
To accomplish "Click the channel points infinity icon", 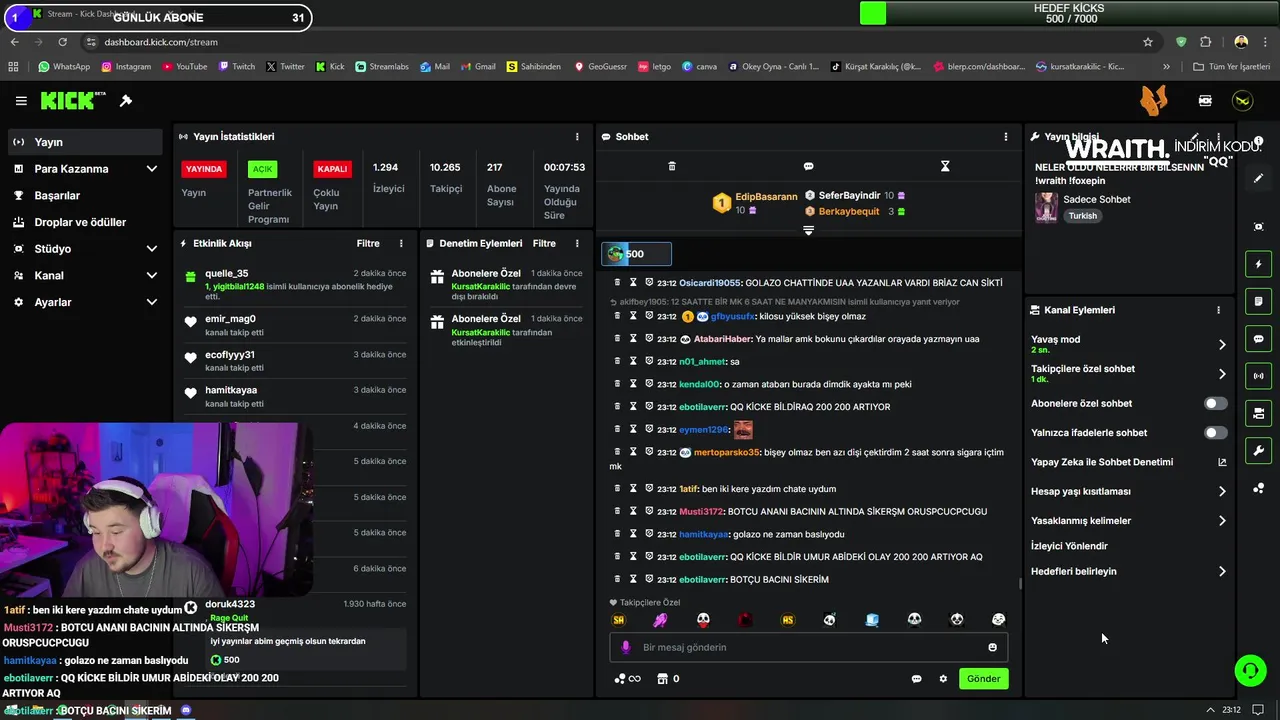I will pos(627,679).
